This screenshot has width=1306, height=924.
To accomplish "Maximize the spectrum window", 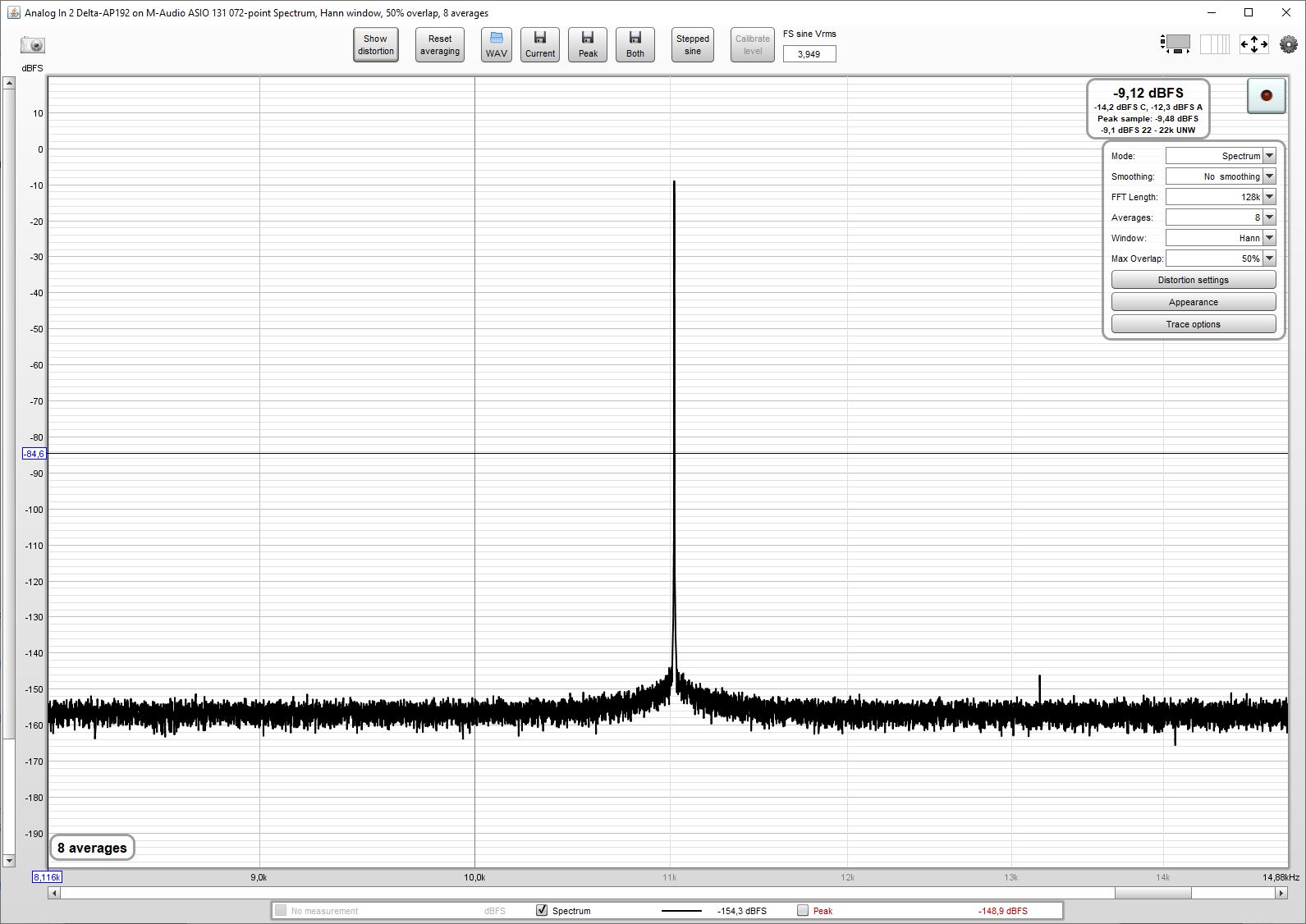I will (1249, 12).
